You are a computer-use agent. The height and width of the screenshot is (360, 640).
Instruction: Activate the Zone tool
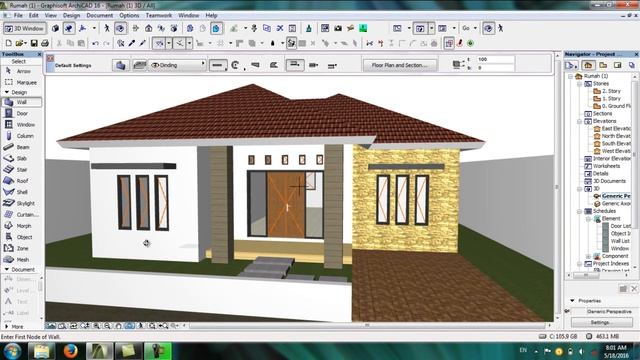[x=21, y=248]
